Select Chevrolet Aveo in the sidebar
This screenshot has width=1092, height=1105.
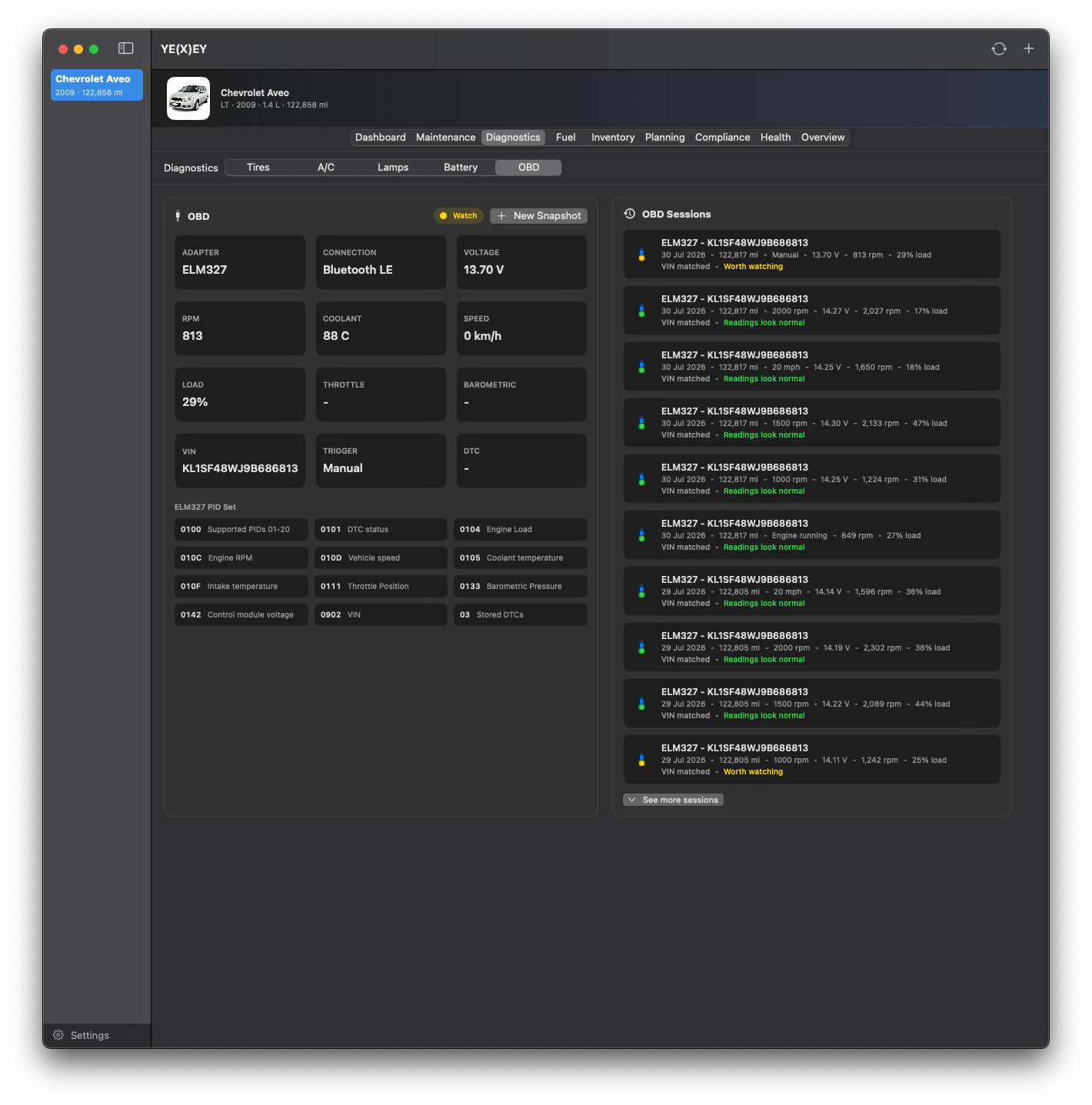click(97, 85)
